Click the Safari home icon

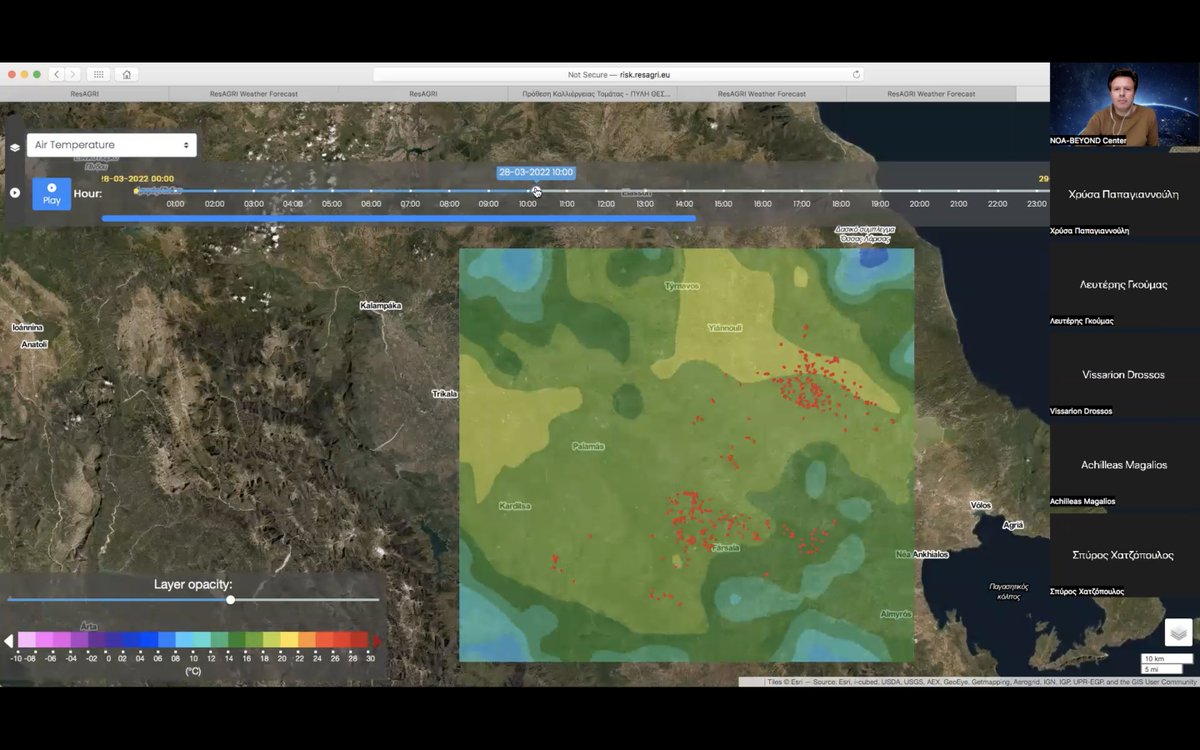(127, 74)
